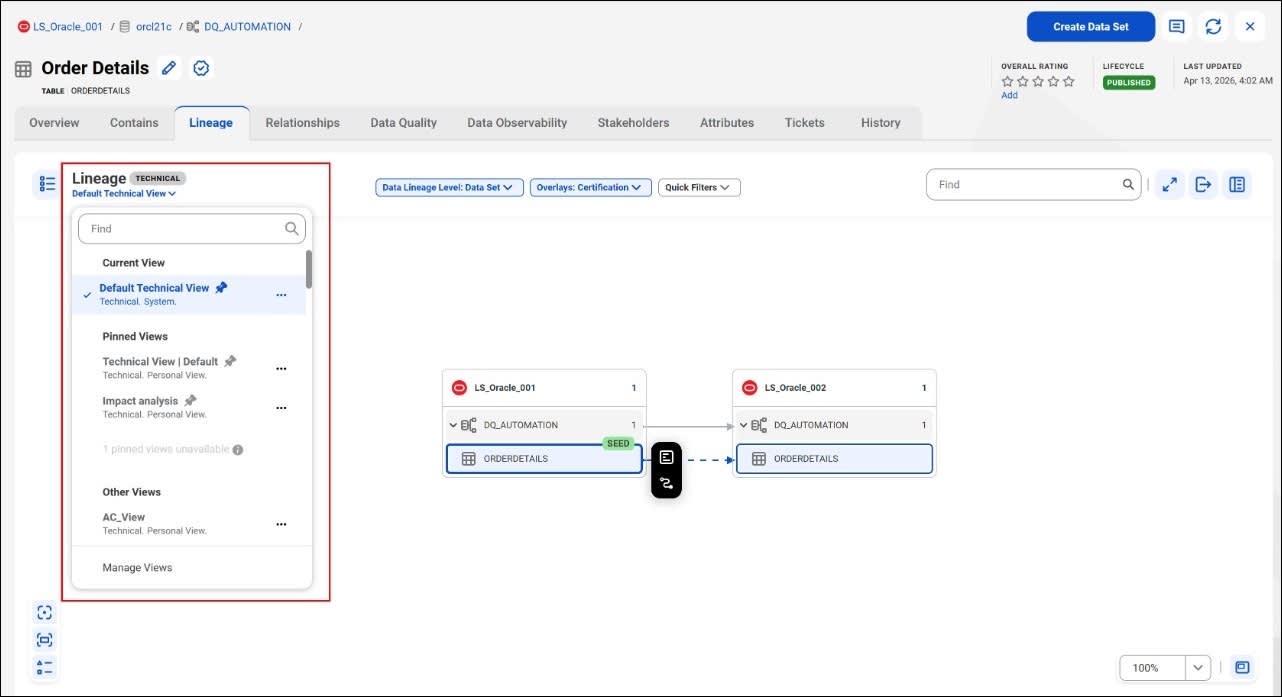Click the pin icon on Default Technical View
Screen dimensions: 1282x697
tap(221, 287)
